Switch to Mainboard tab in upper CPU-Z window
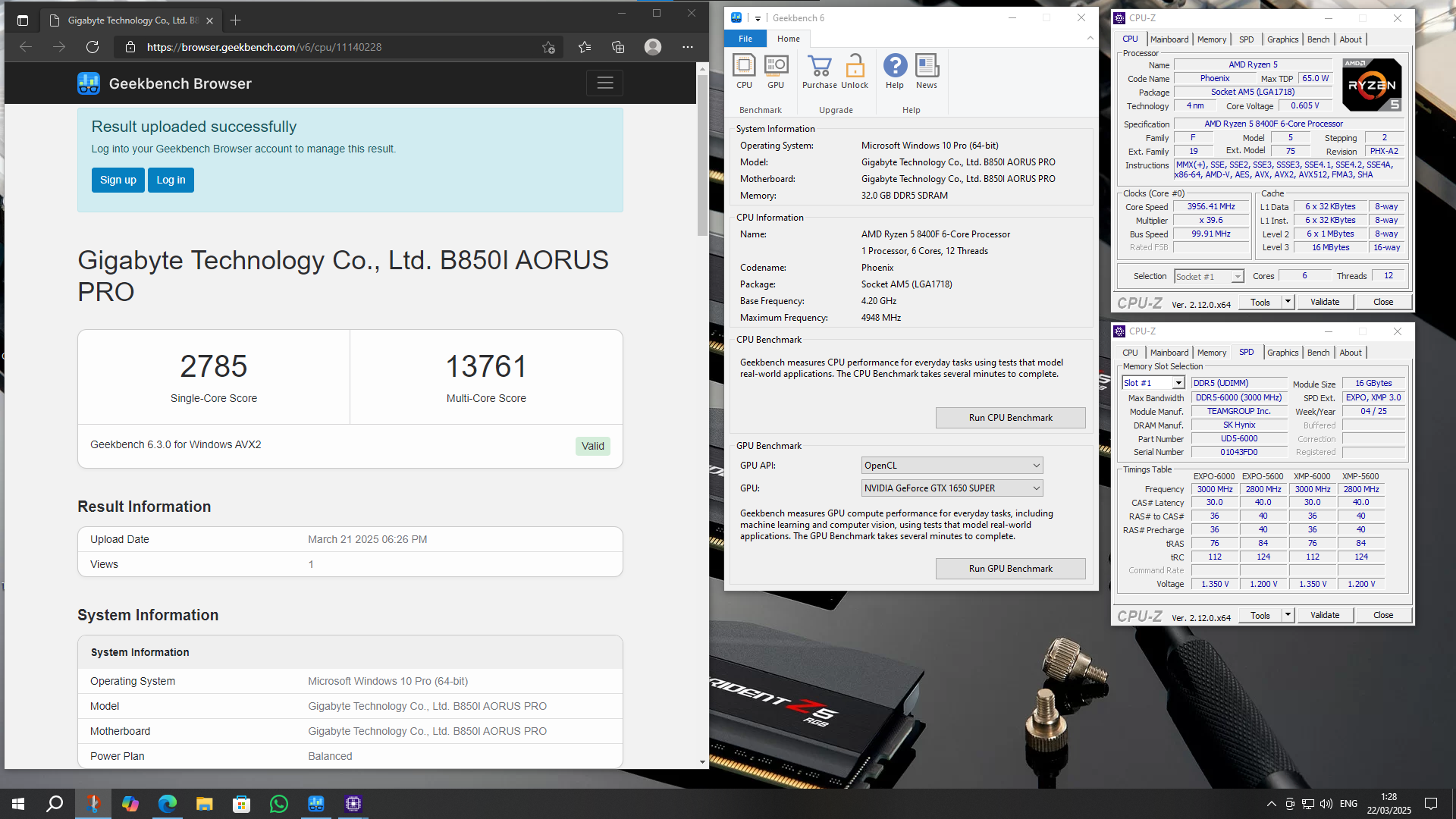Image resolution: width=1456 pixels, height=819 pixels. click(x=1169, y=39)
